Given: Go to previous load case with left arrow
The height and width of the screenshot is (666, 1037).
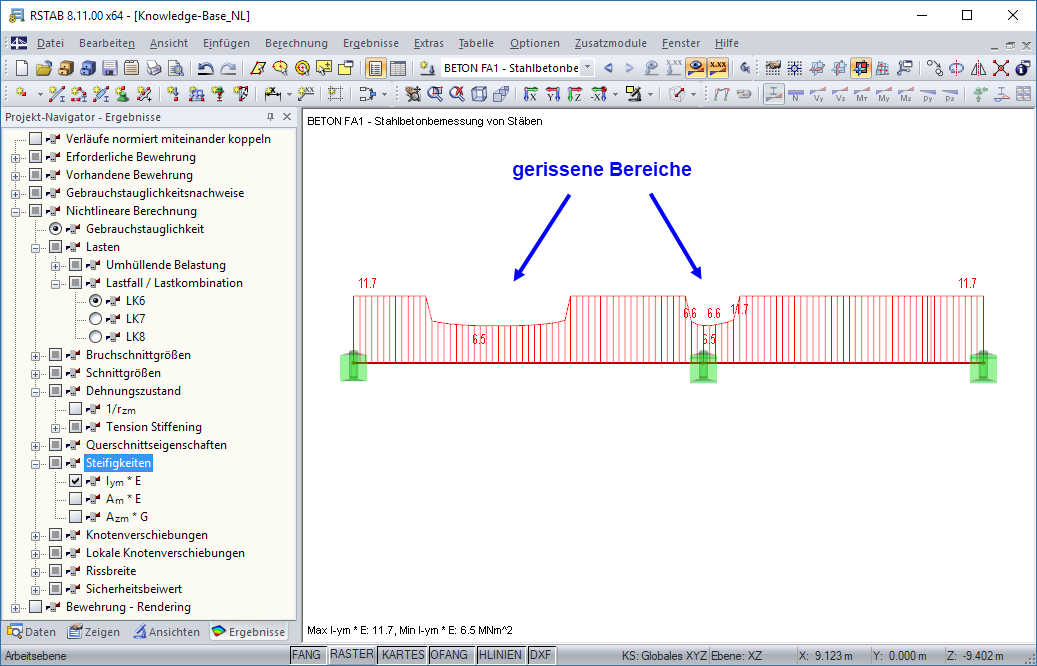Looking at the screenshot, I should 608,68.
